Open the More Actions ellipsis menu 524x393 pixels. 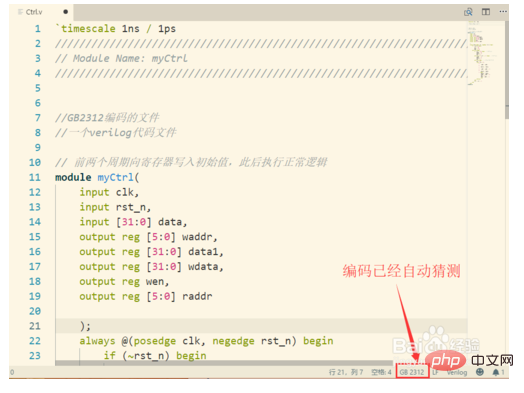tap(503, 12)
